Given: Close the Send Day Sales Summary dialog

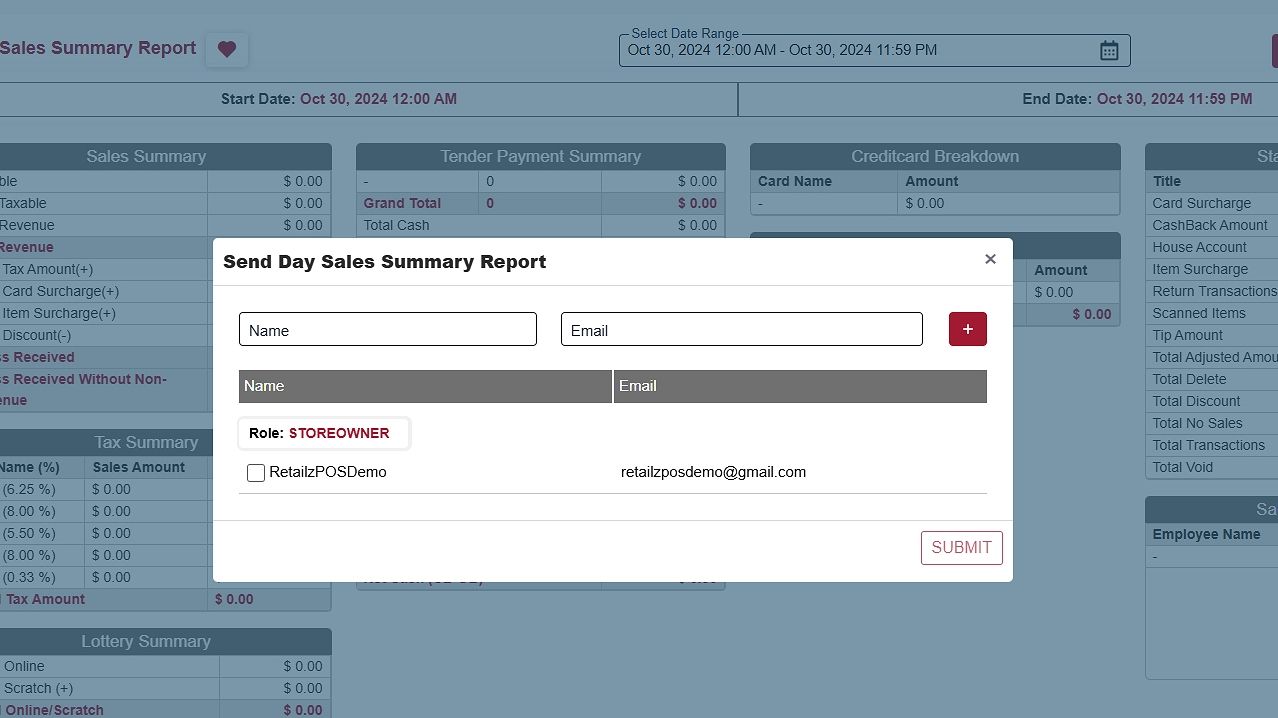Looking at the screenshot, I should [990, 259].
